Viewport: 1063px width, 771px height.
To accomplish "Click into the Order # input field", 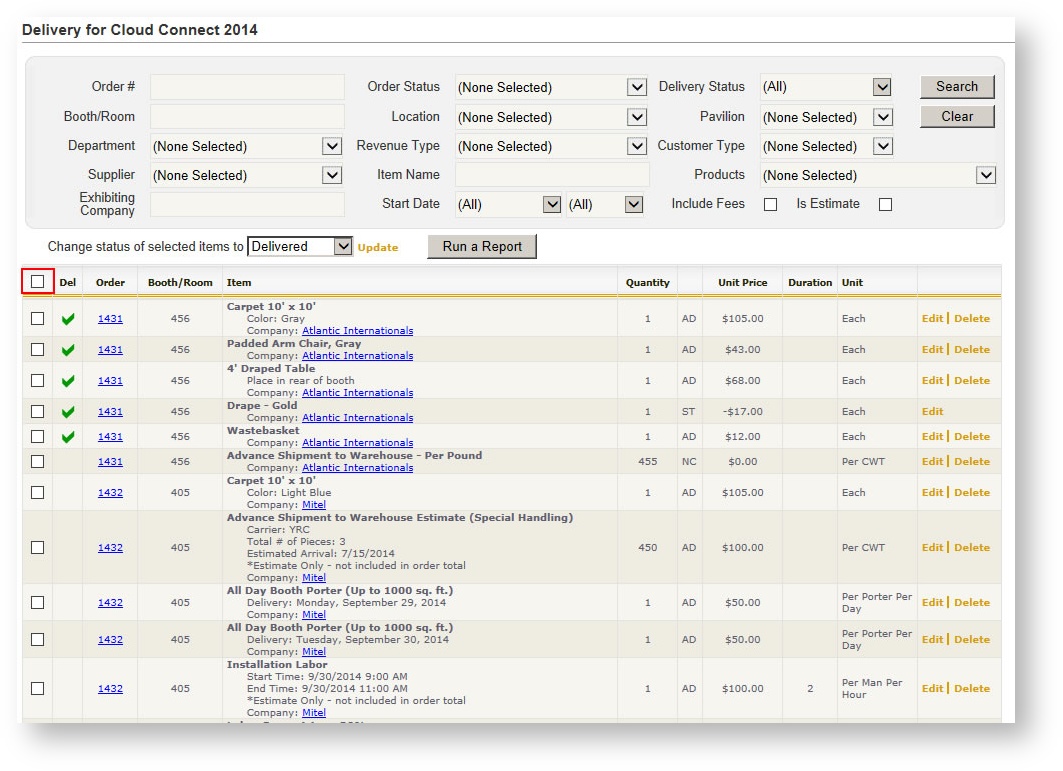I will point(246,87).
